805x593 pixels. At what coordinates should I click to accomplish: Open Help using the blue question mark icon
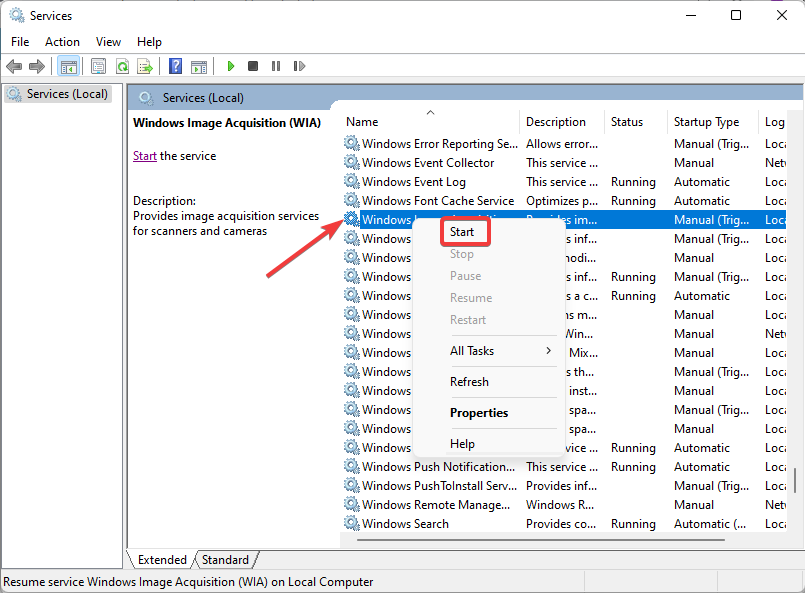point(174,66)
